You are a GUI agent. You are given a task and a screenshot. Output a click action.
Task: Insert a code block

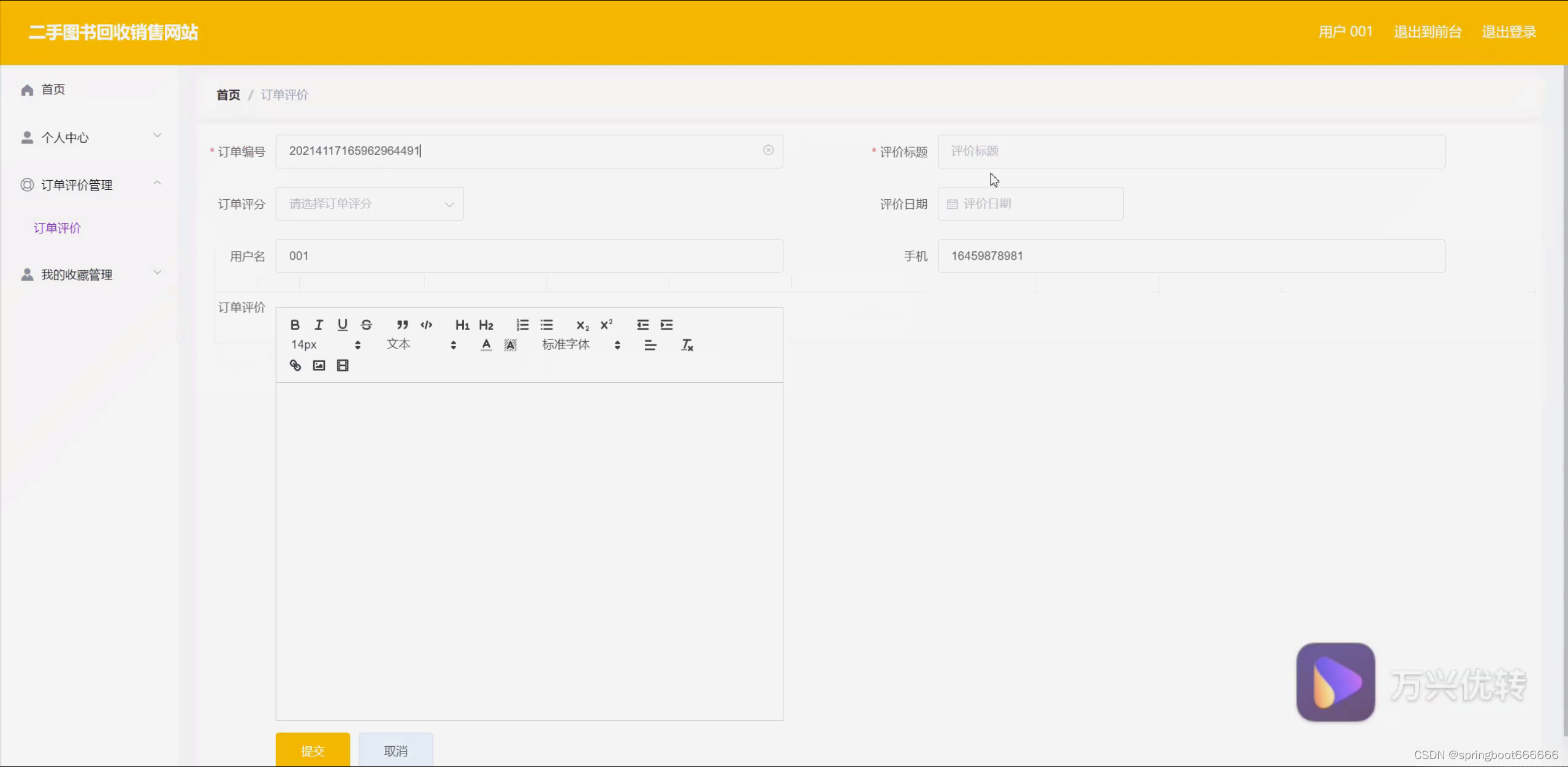coord(426,325)
